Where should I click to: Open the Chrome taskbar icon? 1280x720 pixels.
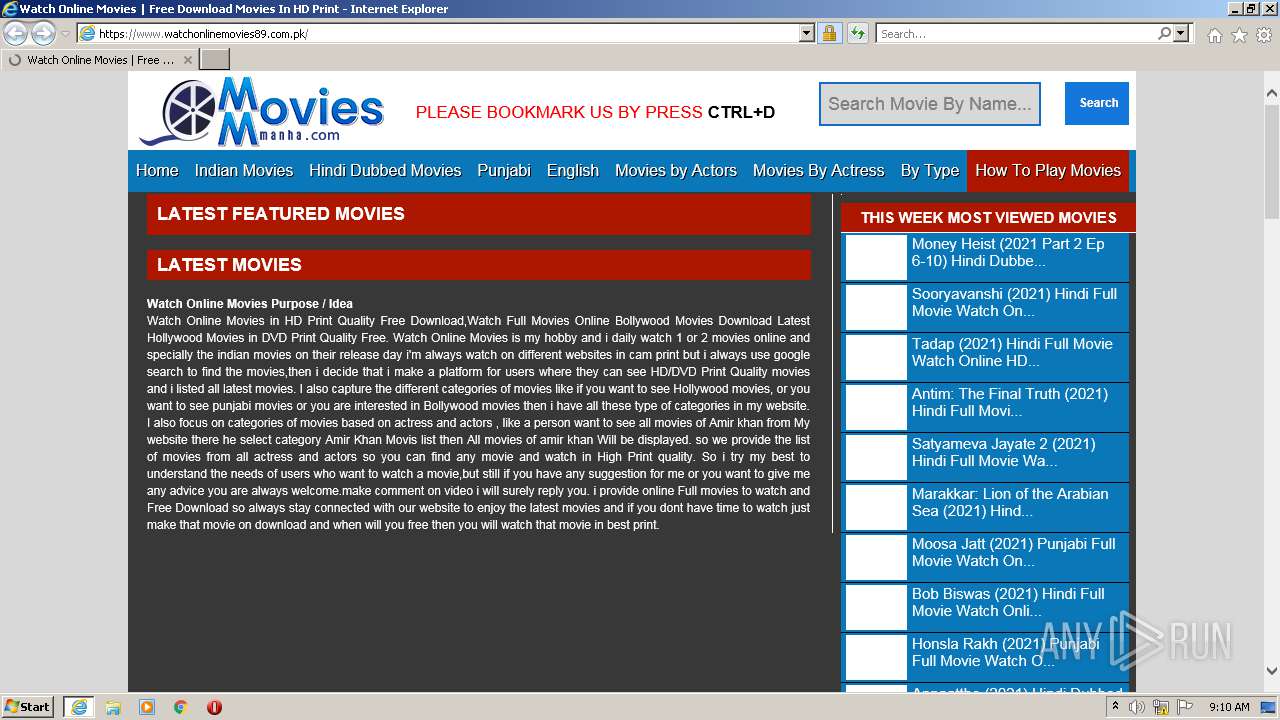coord(181,707)
